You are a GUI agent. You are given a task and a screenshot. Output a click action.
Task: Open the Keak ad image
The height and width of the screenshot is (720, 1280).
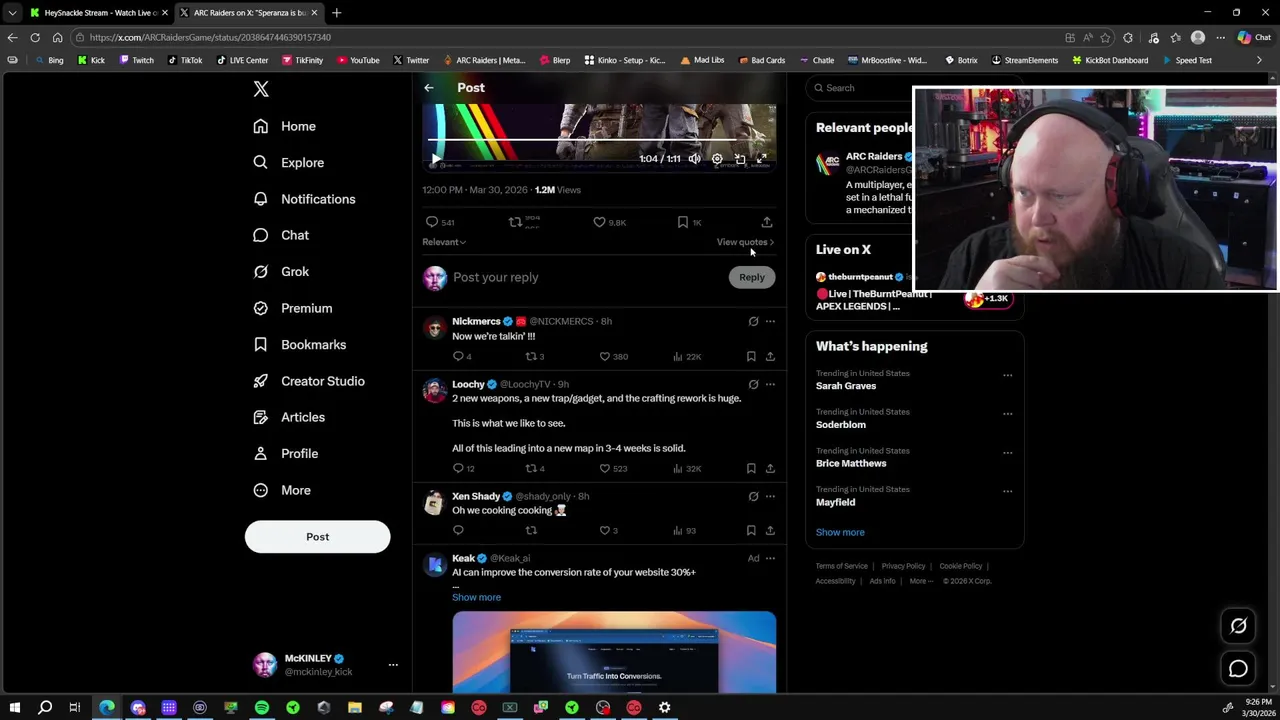pyautogui.click(x=614, y=652)
